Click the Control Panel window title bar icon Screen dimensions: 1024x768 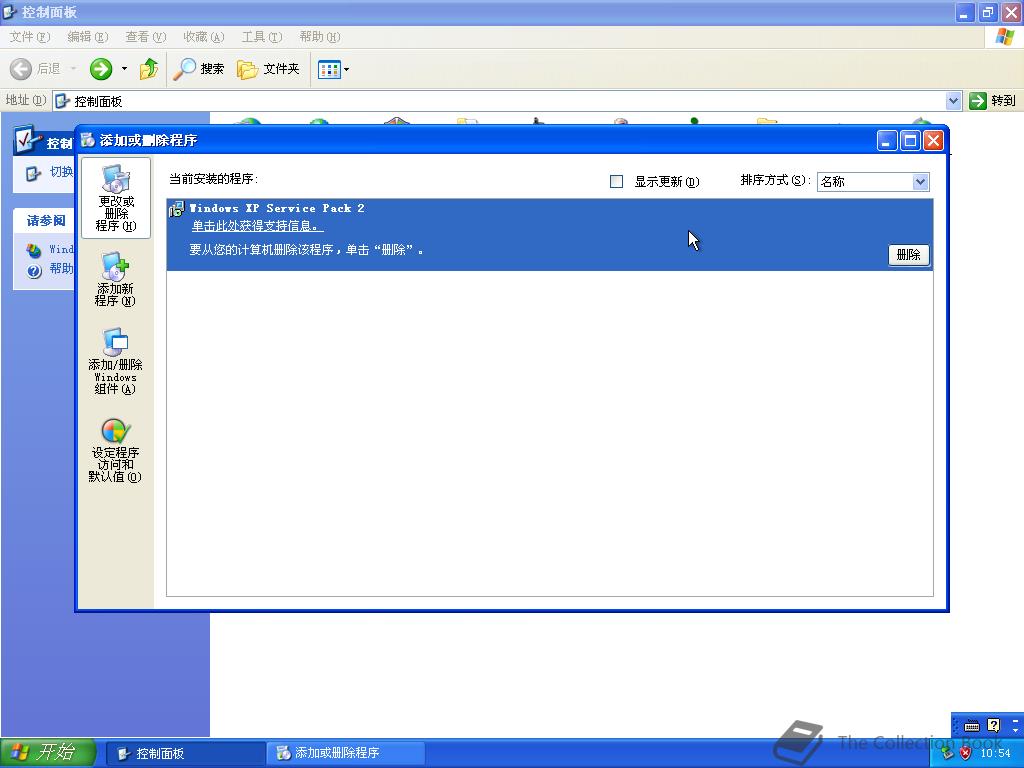click(10, 12)
